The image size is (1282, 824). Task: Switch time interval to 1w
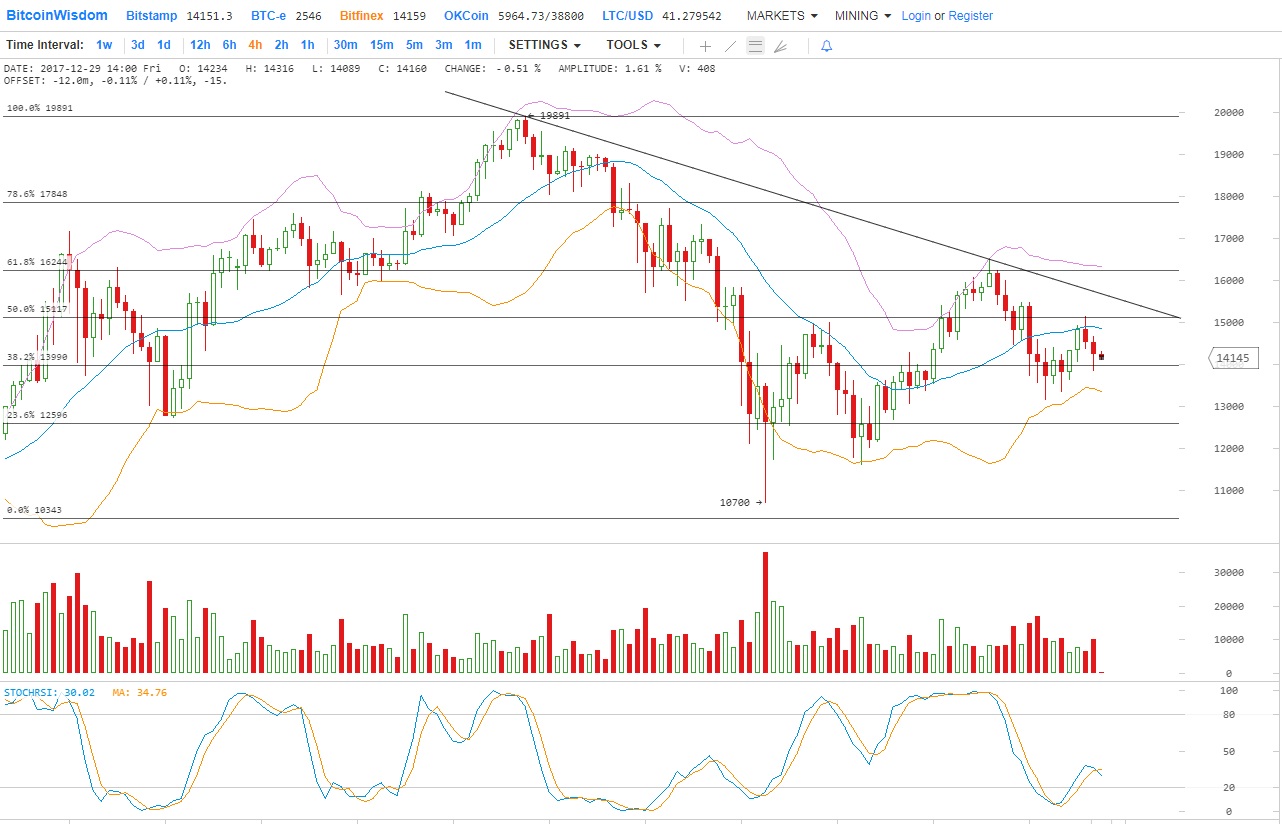pyautogui.click(x=104, y=45)
